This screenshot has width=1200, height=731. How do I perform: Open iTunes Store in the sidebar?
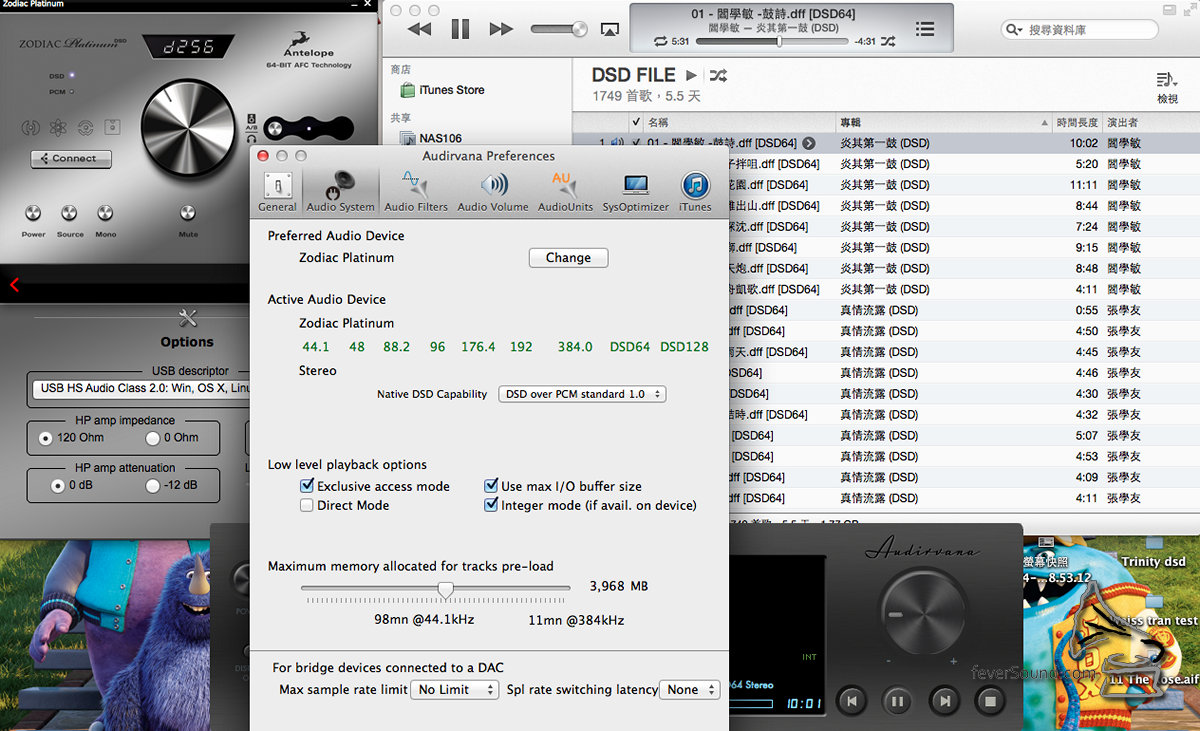(x=442, y=90)
